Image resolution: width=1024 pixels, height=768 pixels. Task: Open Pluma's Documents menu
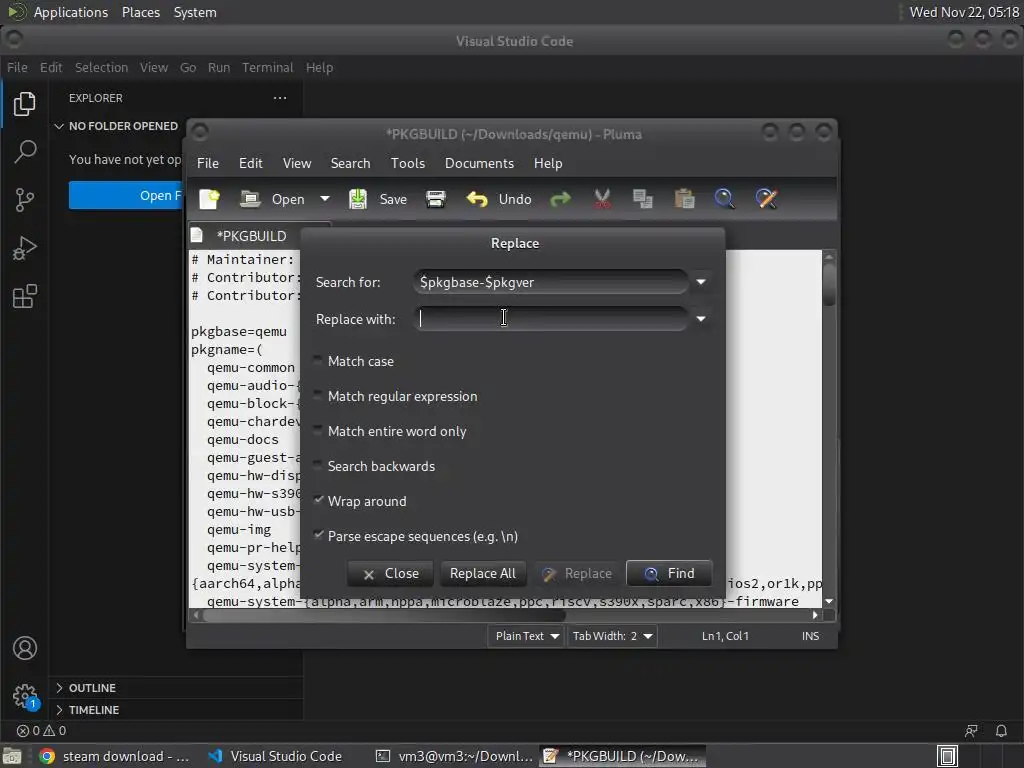tap(479, 163)
